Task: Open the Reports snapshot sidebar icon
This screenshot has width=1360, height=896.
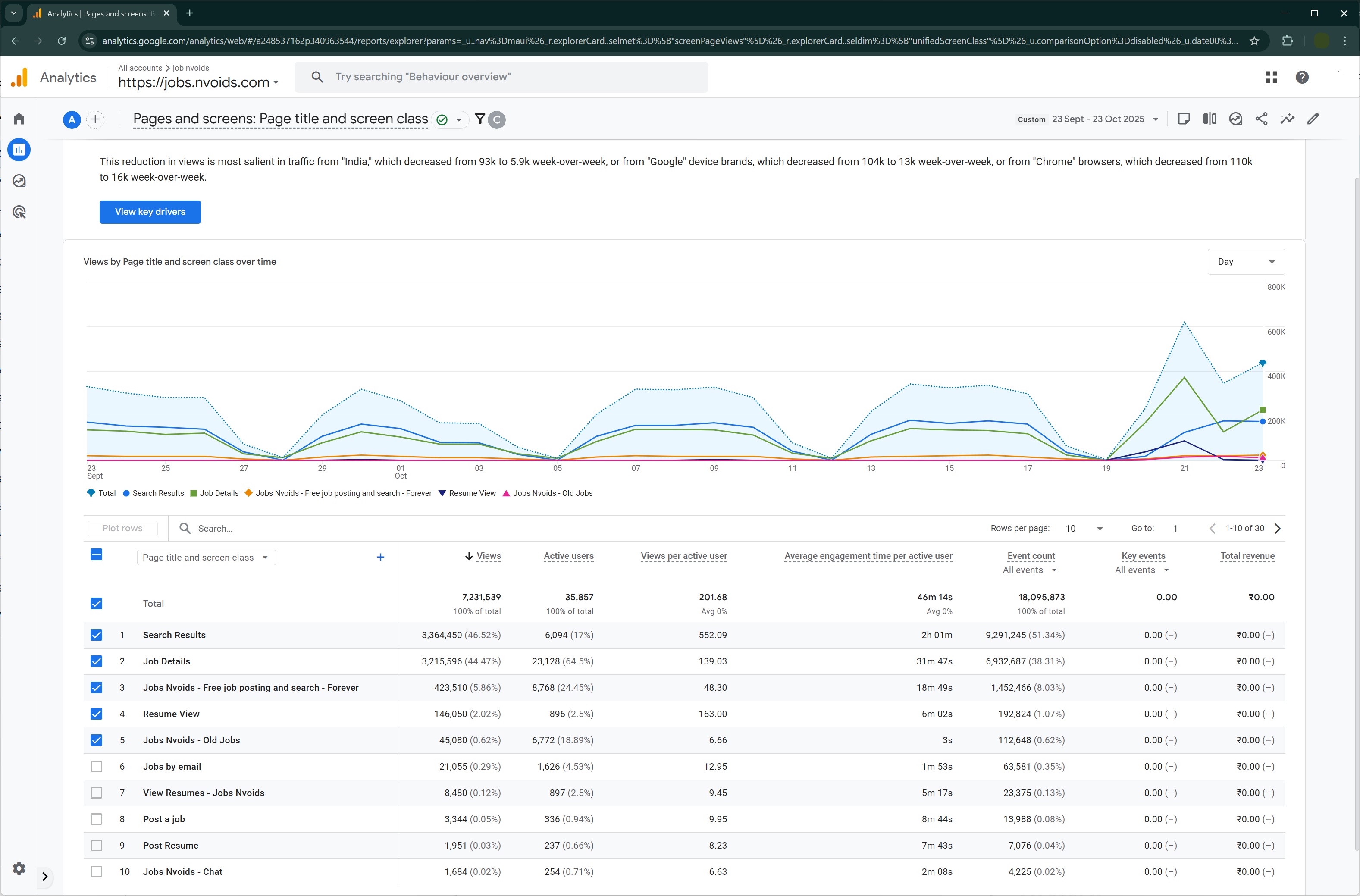Action: tap(19, 150)
